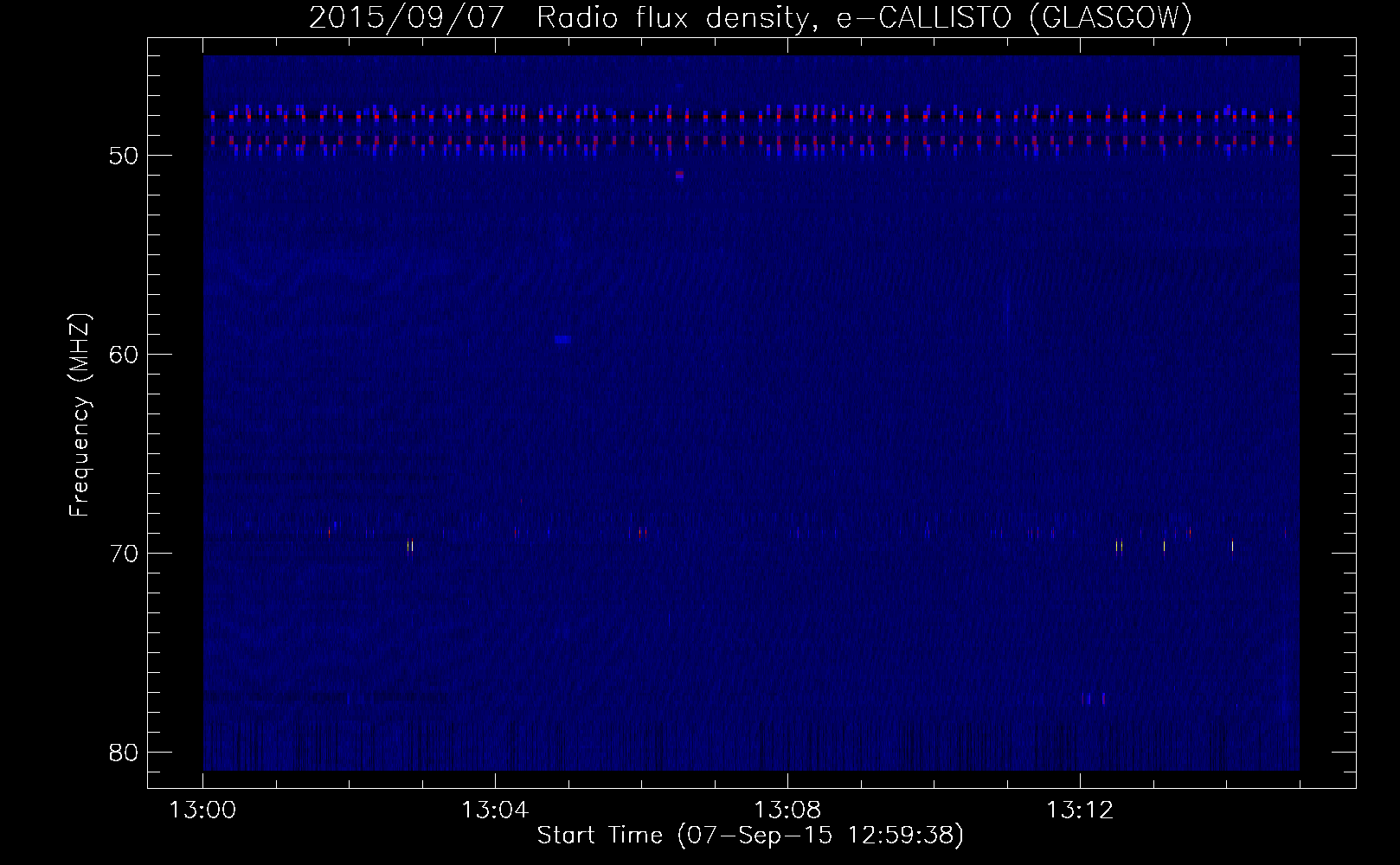Click the 'Frequency (MHZ)' y-axis label

[79, 415]
